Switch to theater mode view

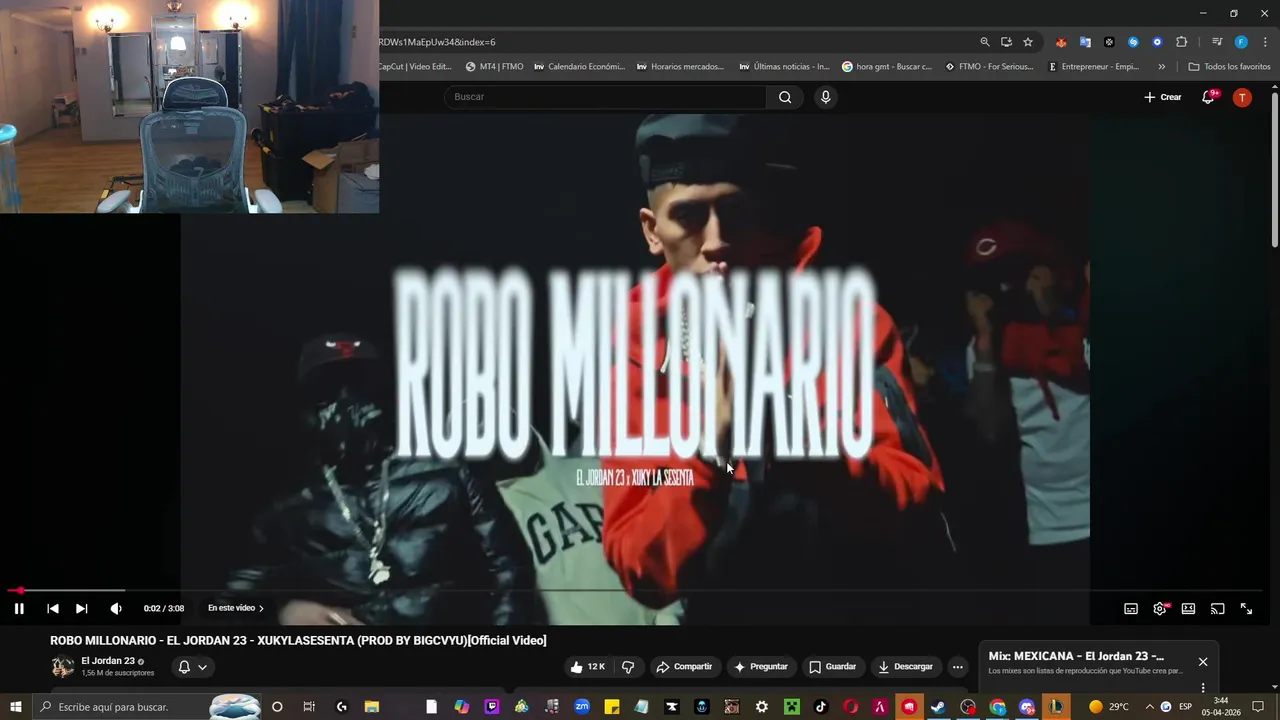pyautogui.click(x=1188, y=608)
